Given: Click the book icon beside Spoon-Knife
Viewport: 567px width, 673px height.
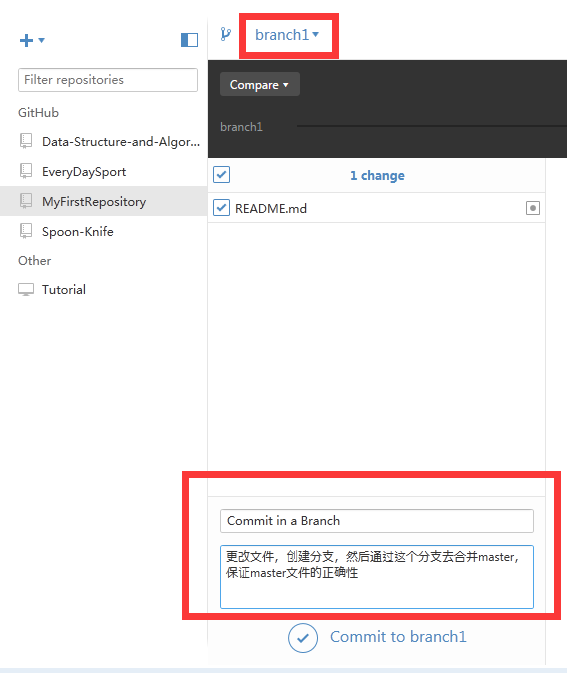Looking at the screenshot, I should click(x=26, y=231).
